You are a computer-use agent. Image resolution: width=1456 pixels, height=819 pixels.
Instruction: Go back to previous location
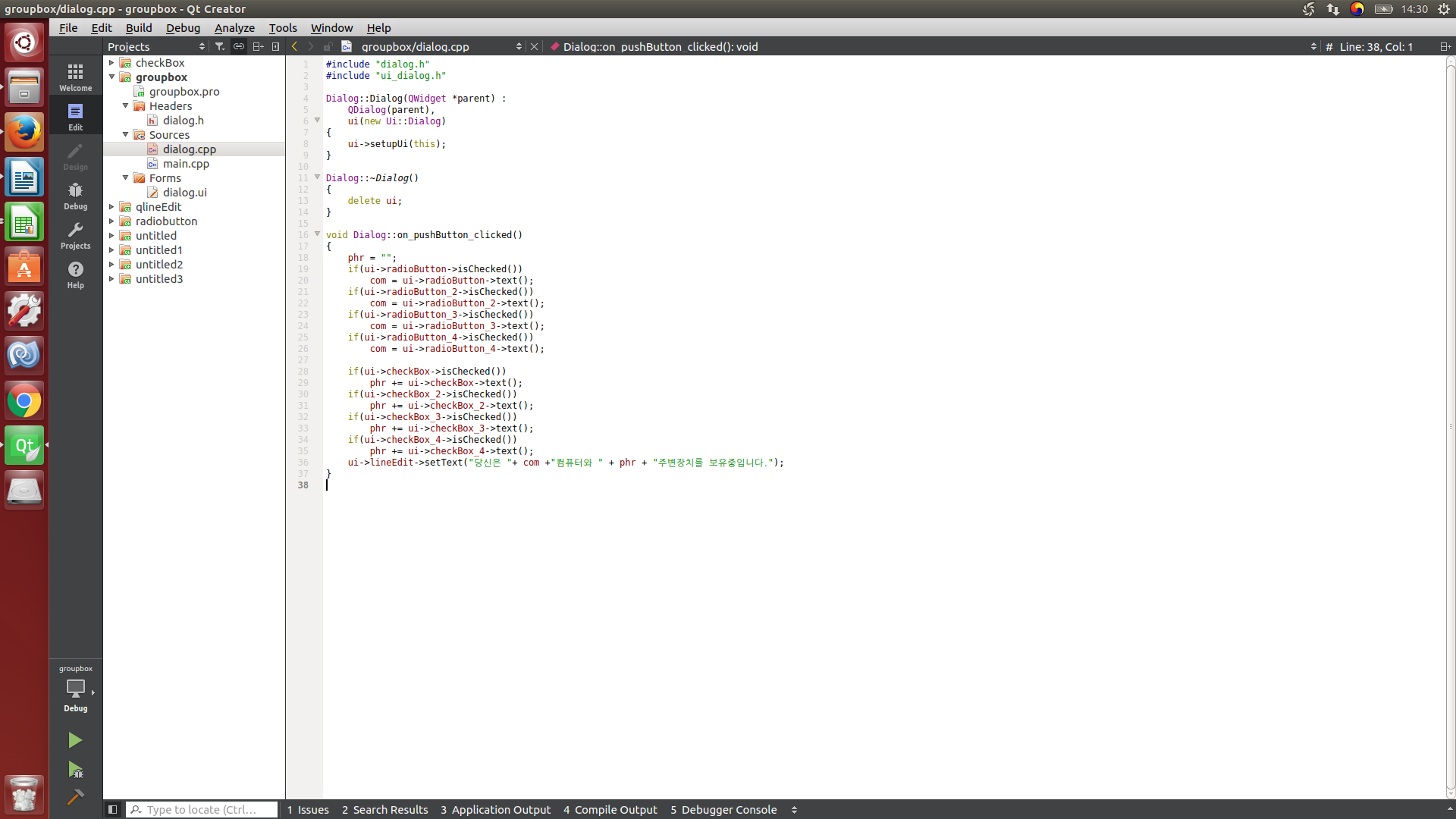(295, 46)
